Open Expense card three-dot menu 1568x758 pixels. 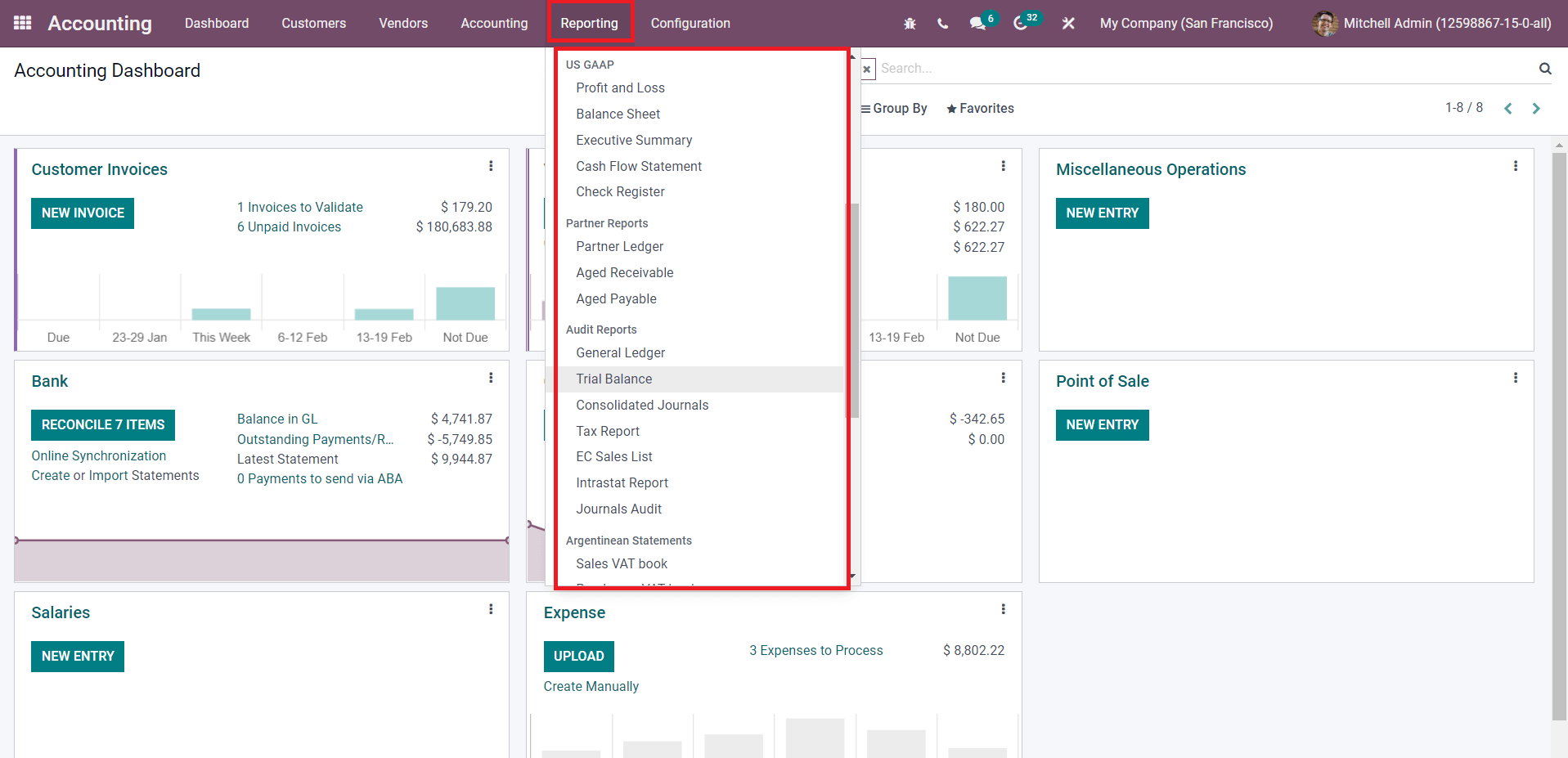(1003, 609)
